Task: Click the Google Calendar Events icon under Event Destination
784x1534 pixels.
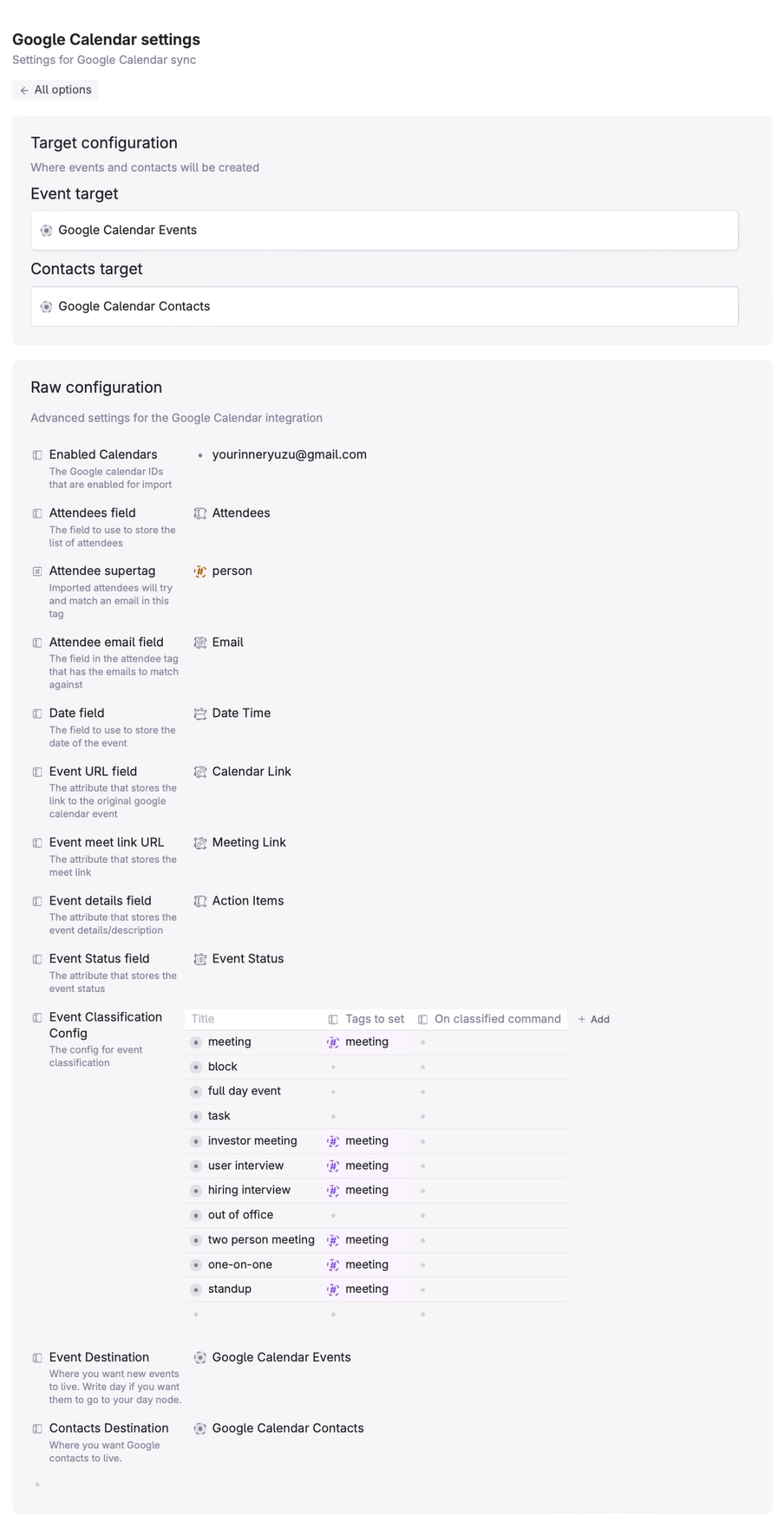Action: (x=200, y=1357)
